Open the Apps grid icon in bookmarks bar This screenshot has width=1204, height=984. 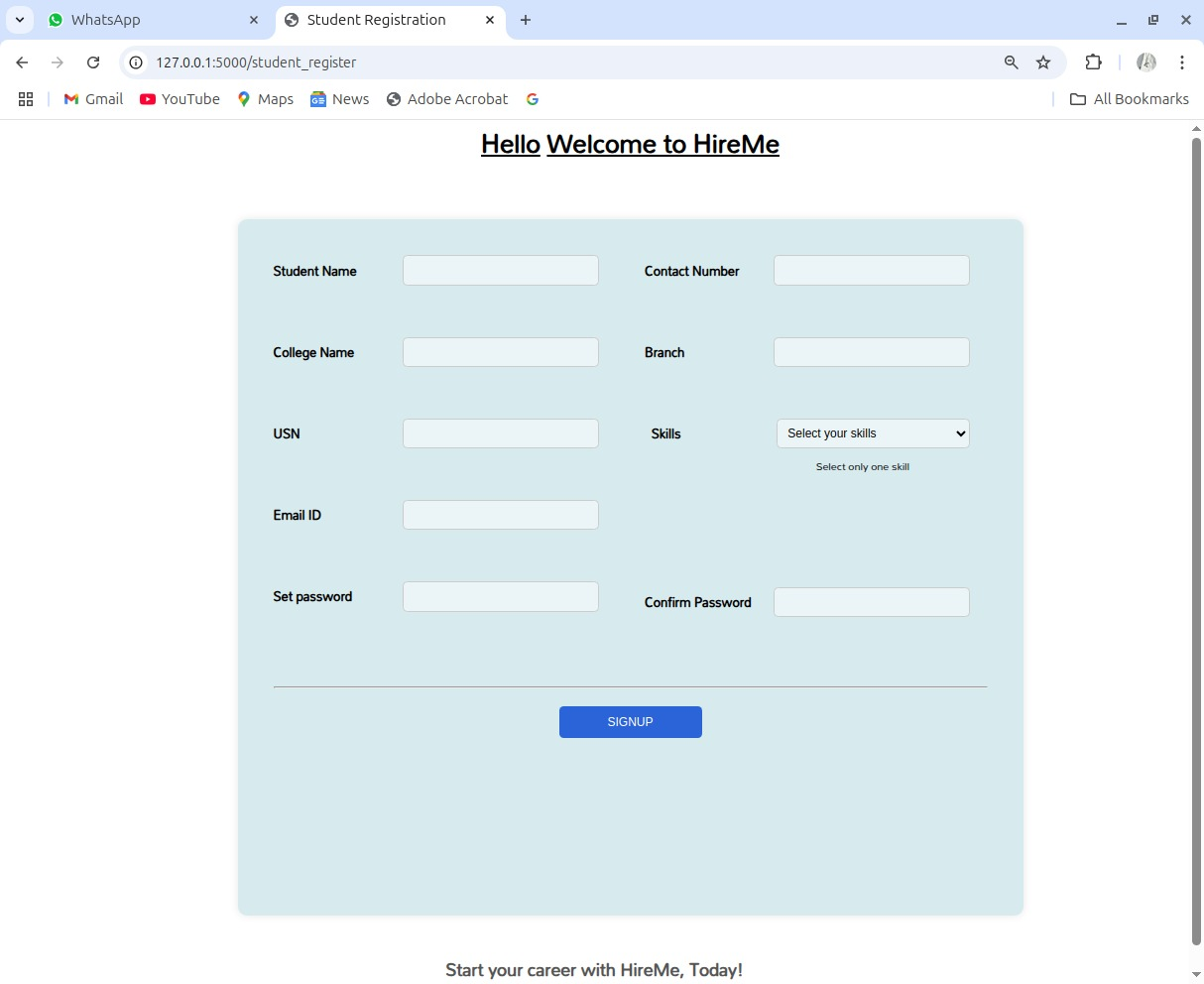(x=26, y=99)
